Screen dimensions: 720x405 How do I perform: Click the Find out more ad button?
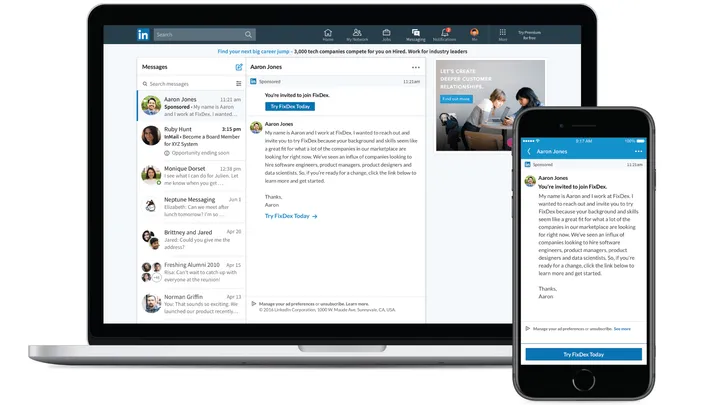[x=456, y=99]
